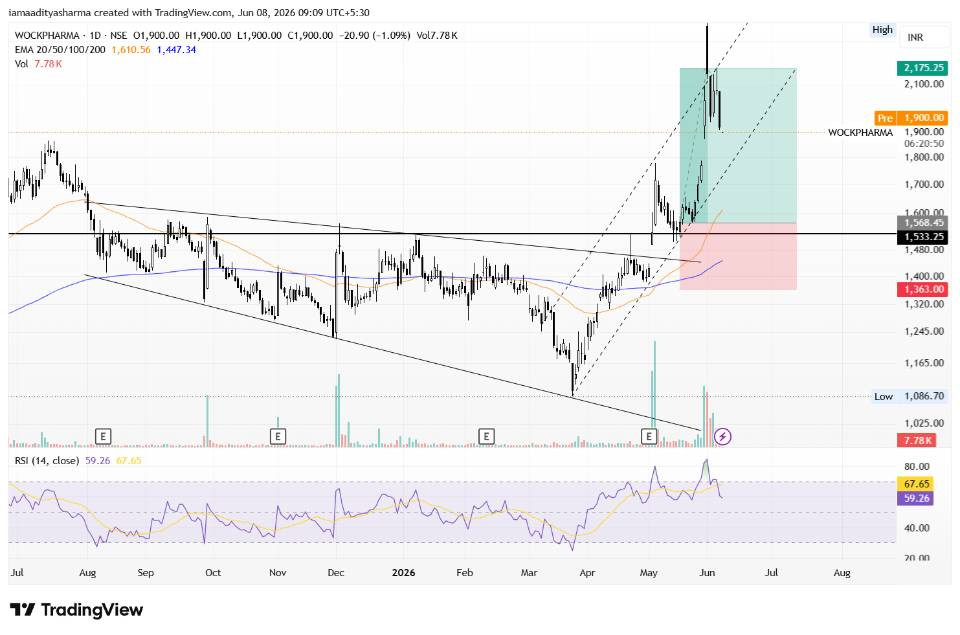
Task: Click the −20.90 (−1.09%) change value
Action: (x=375, y=36)
